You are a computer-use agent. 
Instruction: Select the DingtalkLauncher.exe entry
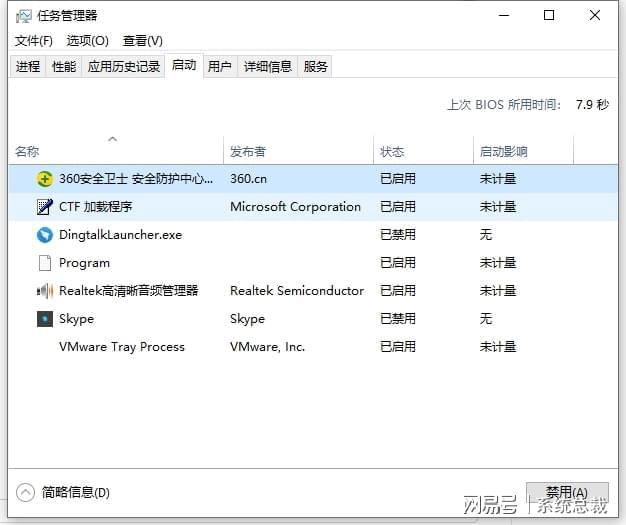tap(121, 235)
